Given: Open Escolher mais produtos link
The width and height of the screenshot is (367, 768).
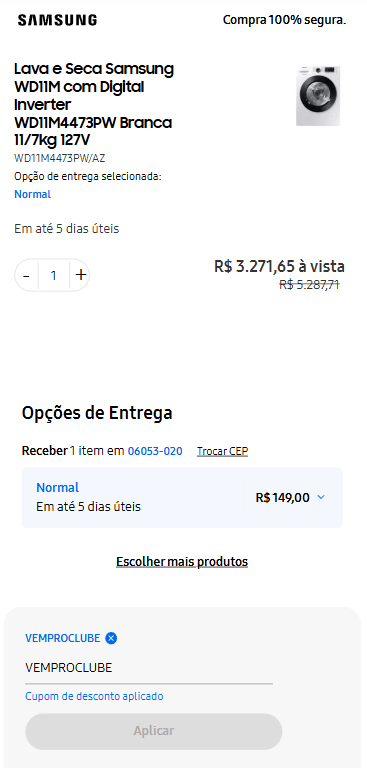Looking at the screenshot, I should (x=182, y=561).
